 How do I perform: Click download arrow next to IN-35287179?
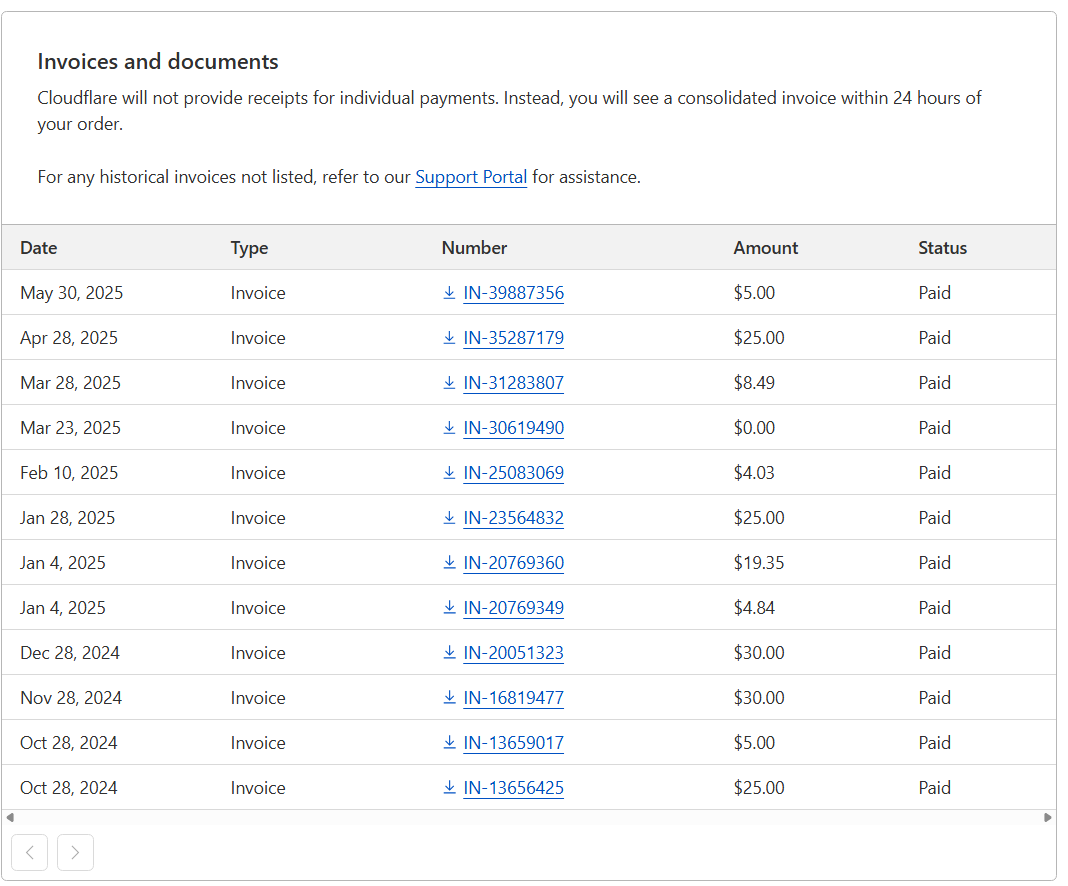[x=449, y=338]
